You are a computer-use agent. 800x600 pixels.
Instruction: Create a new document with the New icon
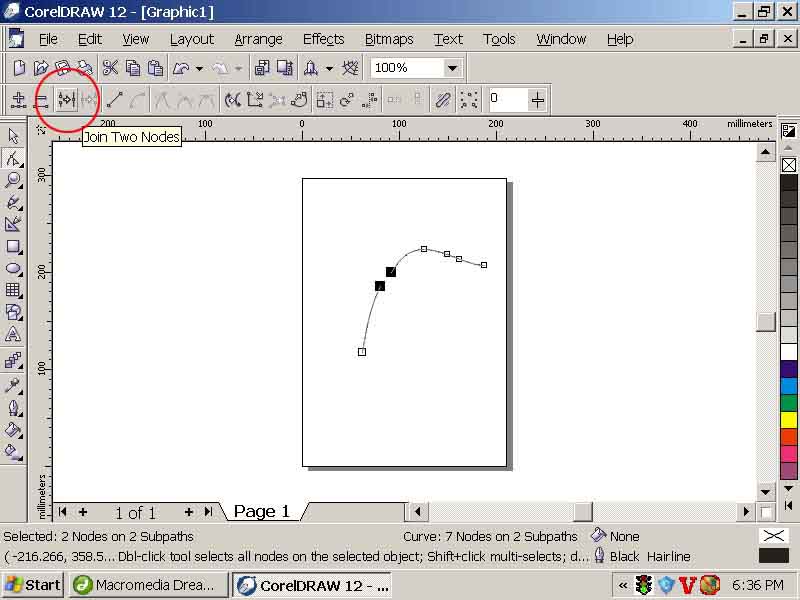[19, 68]
